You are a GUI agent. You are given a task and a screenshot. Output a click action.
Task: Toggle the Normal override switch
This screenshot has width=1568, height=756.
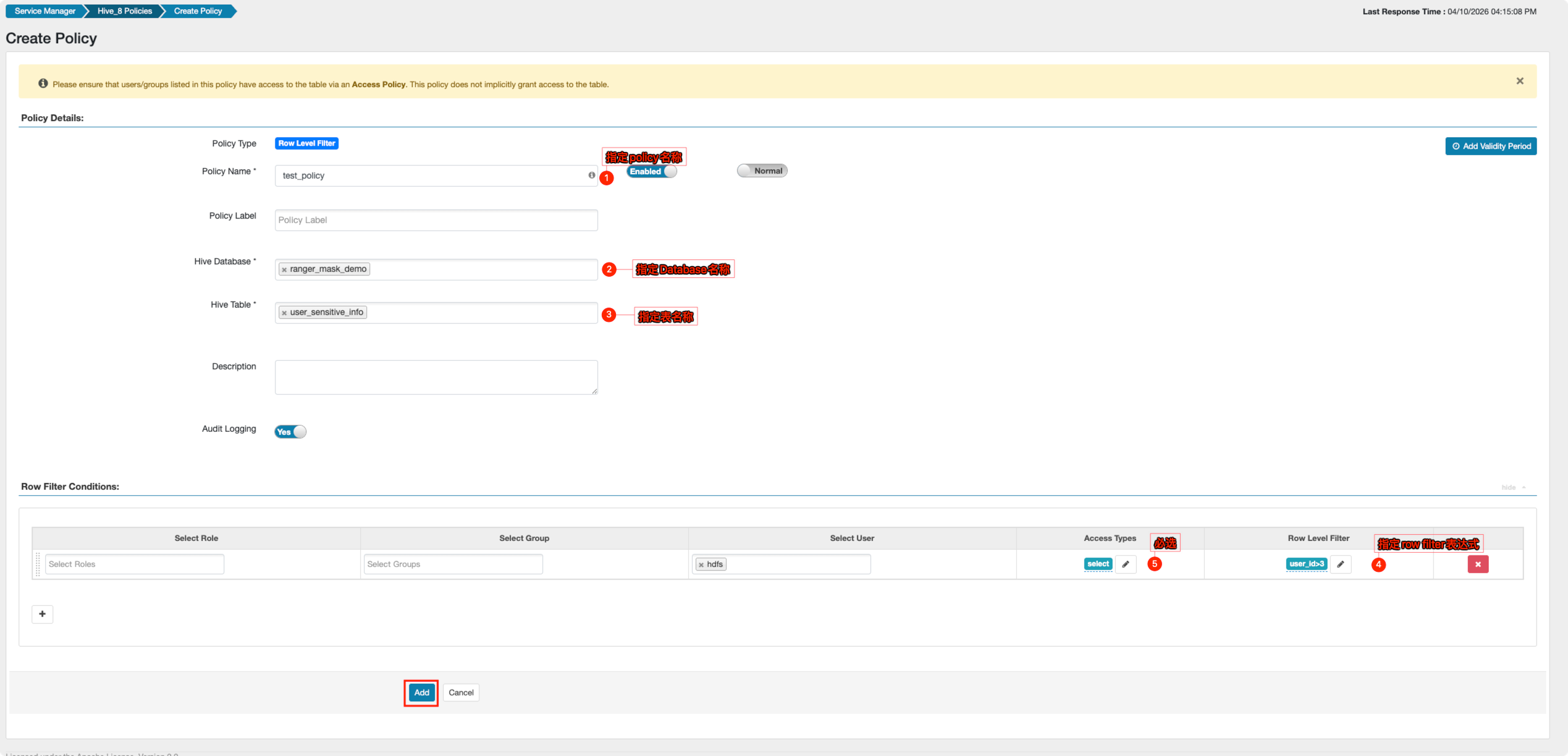point(761,170)
